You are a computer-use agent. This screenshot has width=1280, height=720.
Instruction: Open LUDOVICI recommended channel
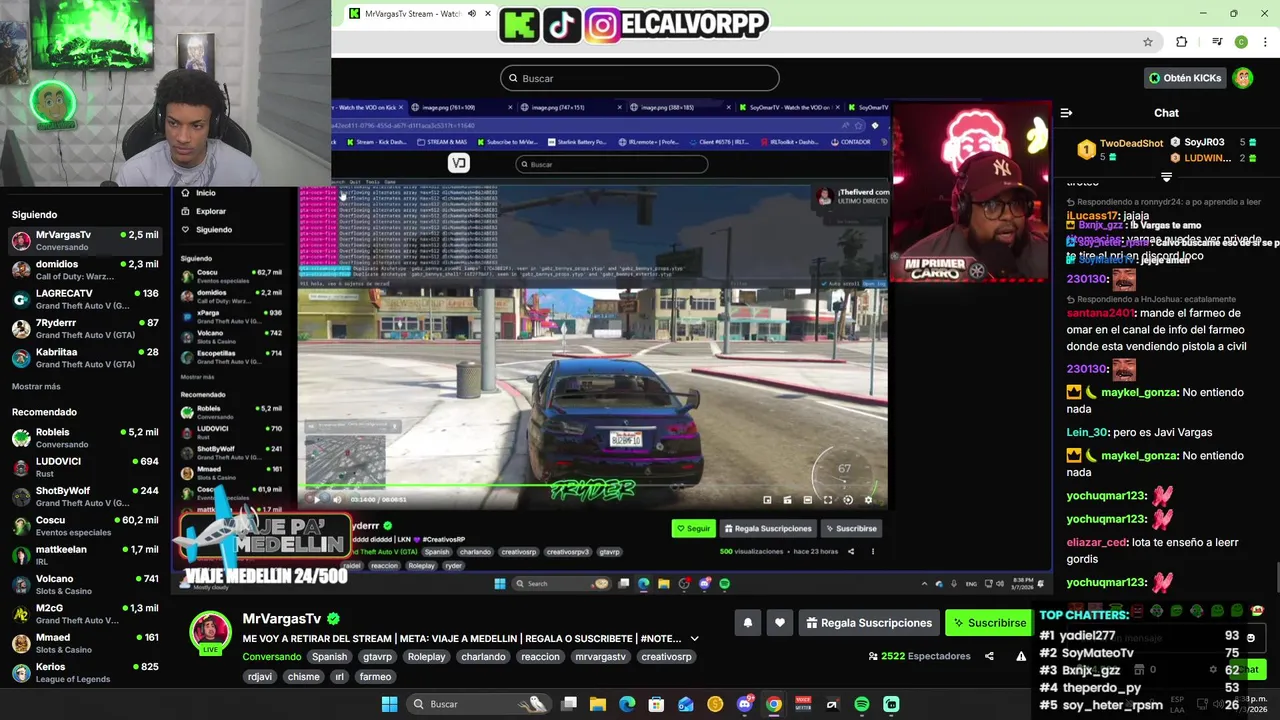coord(85,467)
